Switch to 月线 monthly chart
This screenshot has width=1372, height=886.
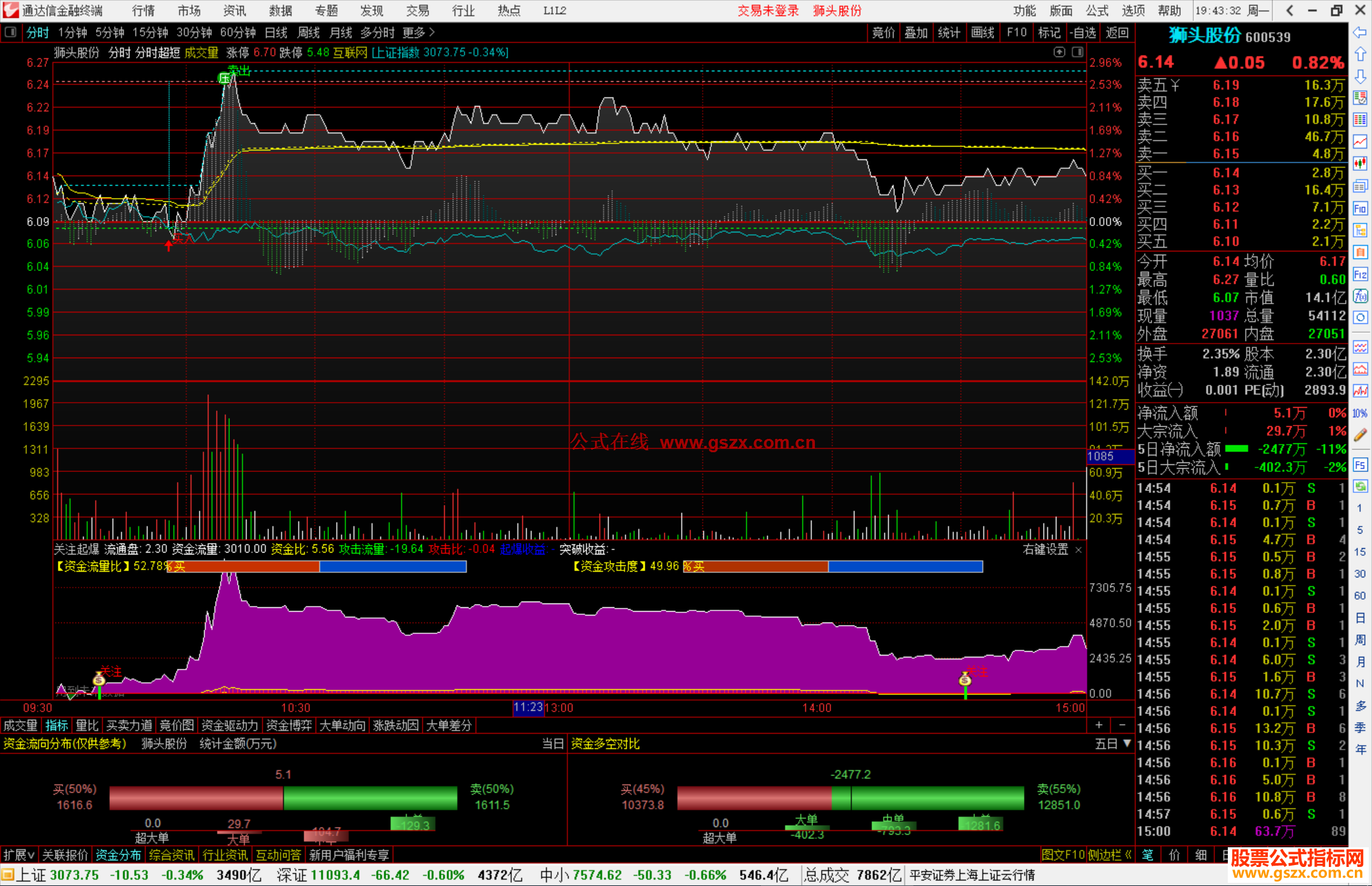[x=341, y=32]
